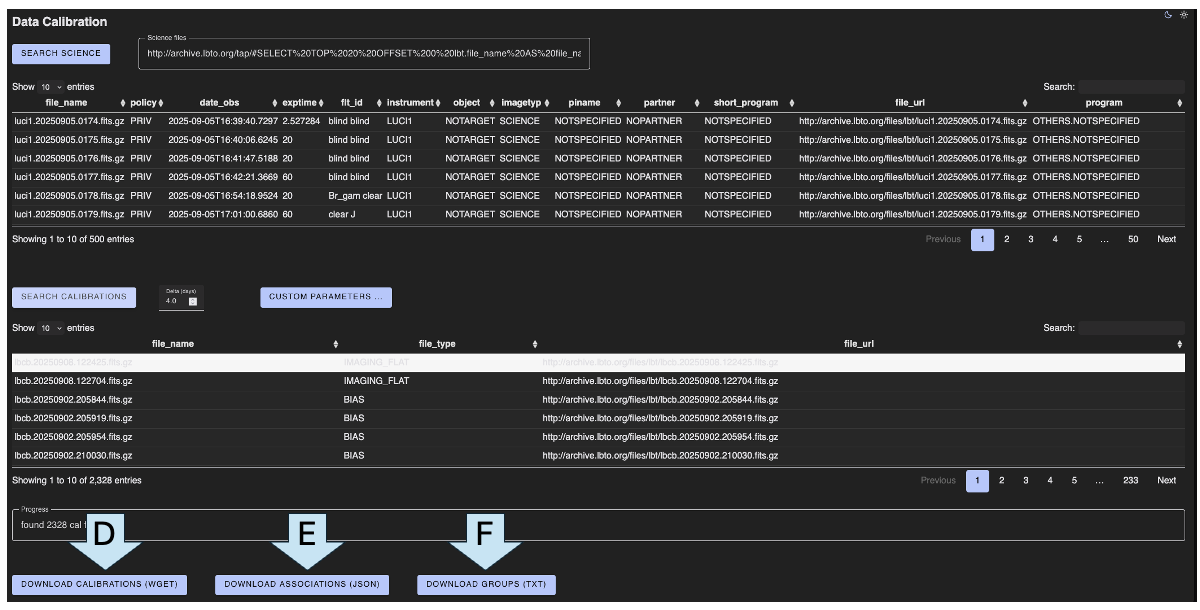Sort science table by program column

pos(1103,102)
